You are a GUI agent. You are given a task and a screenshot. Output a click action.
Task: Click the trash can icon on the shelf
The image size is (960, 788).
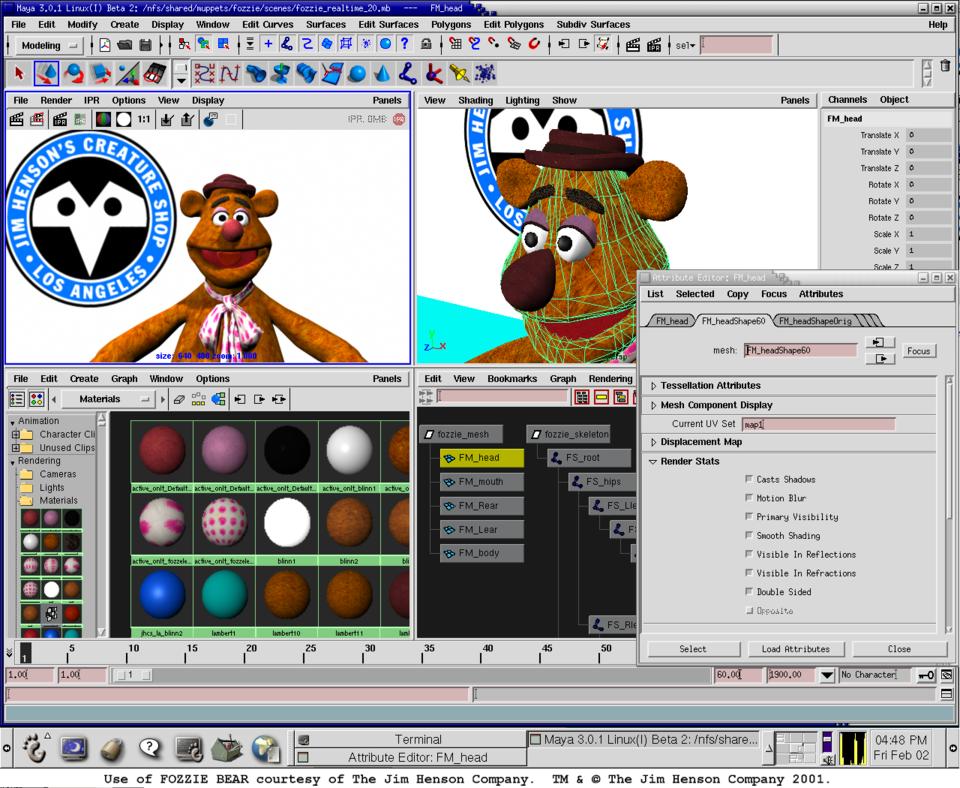pyautogui.click(x=945, y=67)
